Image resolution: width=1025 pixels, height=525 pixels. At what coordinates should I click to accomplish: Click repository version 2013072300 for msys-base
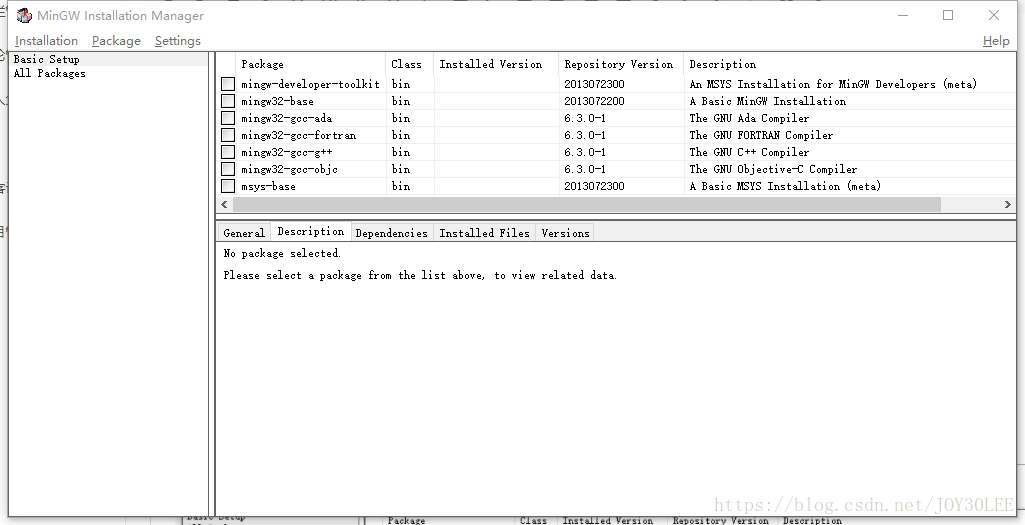(x=594, y=186)
